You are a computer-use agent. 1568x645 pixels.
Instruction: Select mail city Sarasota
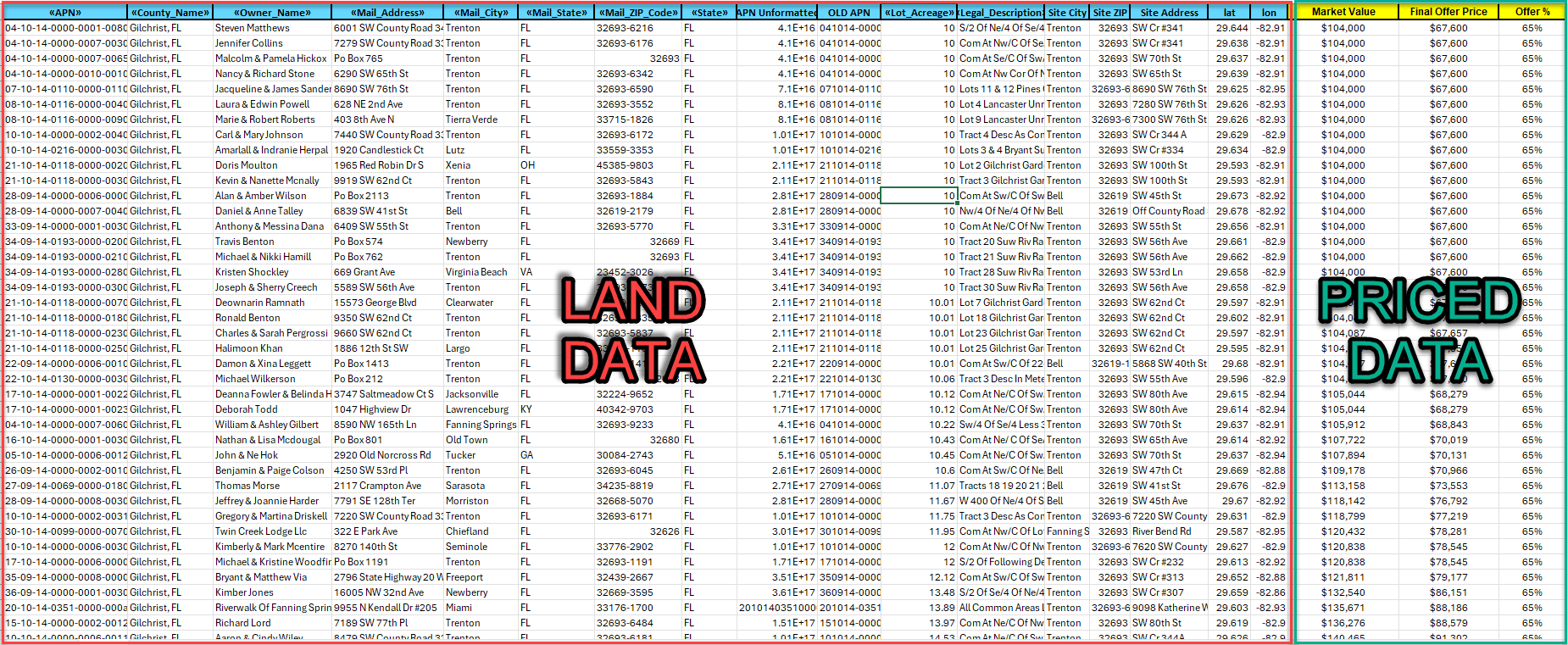click(x=481, y=486)
